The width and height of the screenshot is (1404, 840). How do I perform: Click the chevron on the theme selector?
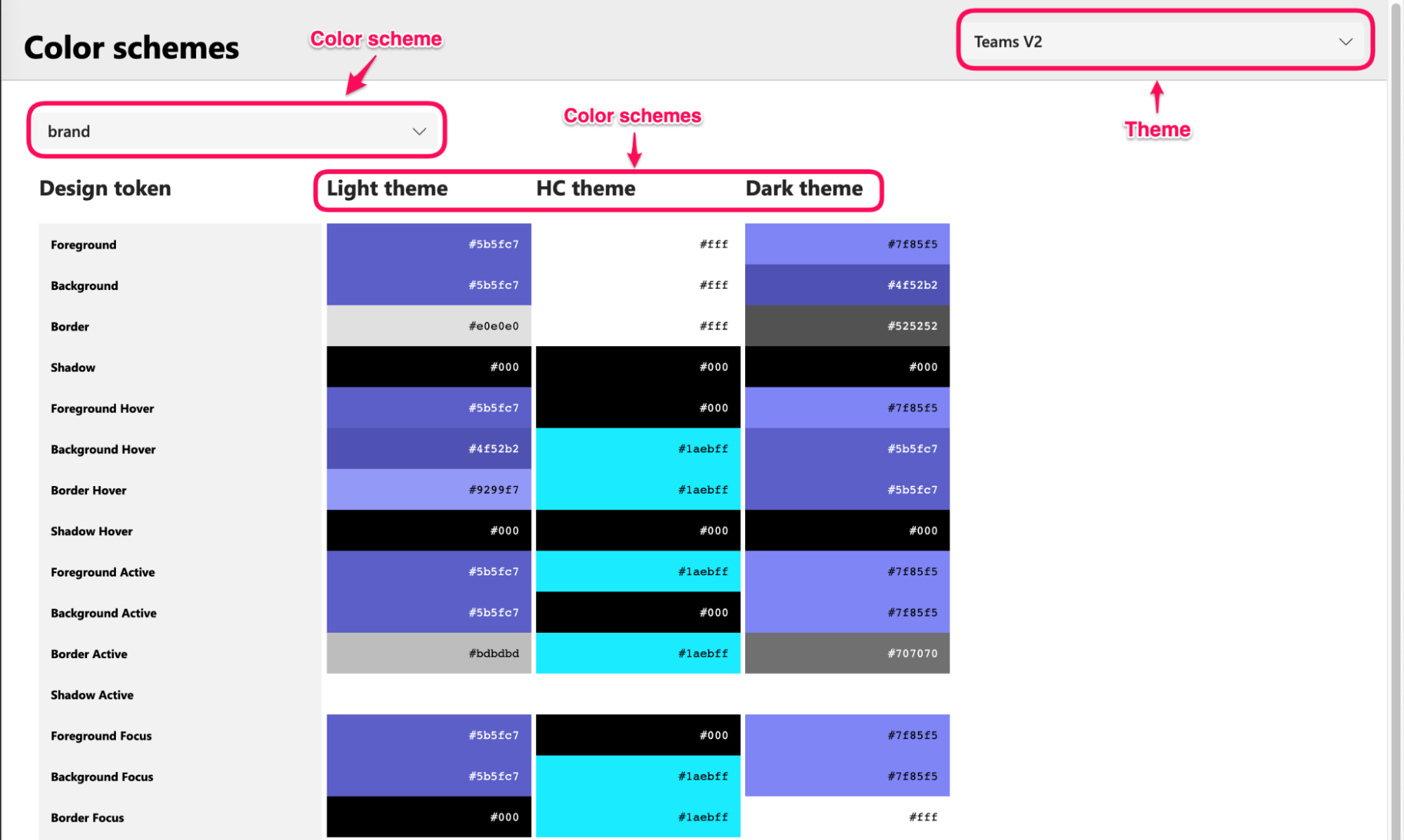tap(1345, 41)
